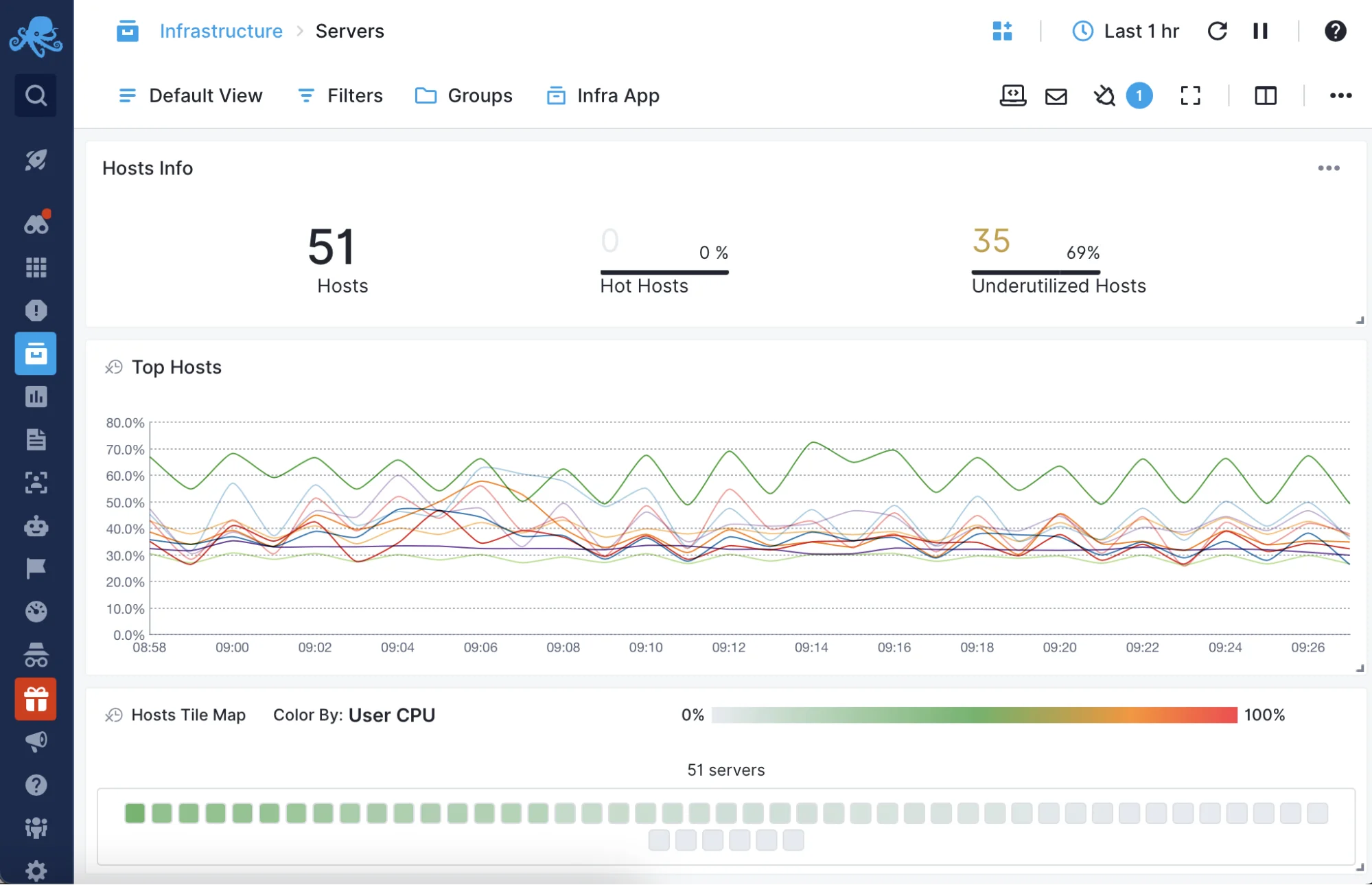Toggle the widgets layout icon near Last 1 hr
The image size is (1372, 885).
[1003, 31]
